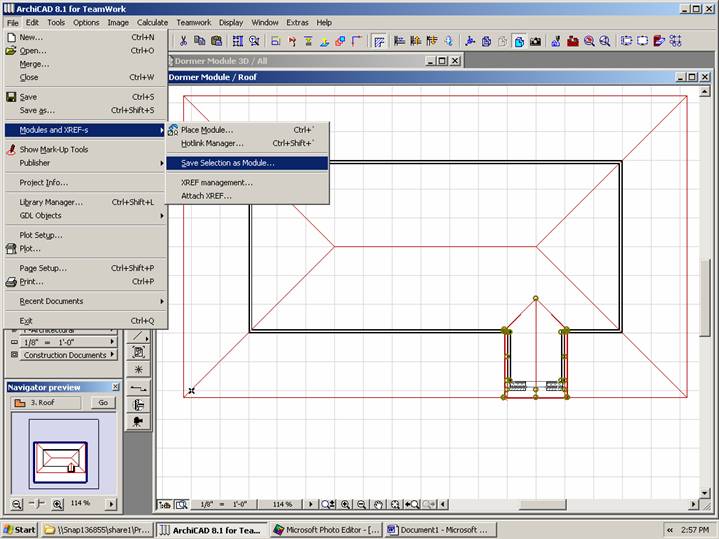This screenshot has width=719, height=539.
Task: Choose XREF management... entry
Action: 247,183
